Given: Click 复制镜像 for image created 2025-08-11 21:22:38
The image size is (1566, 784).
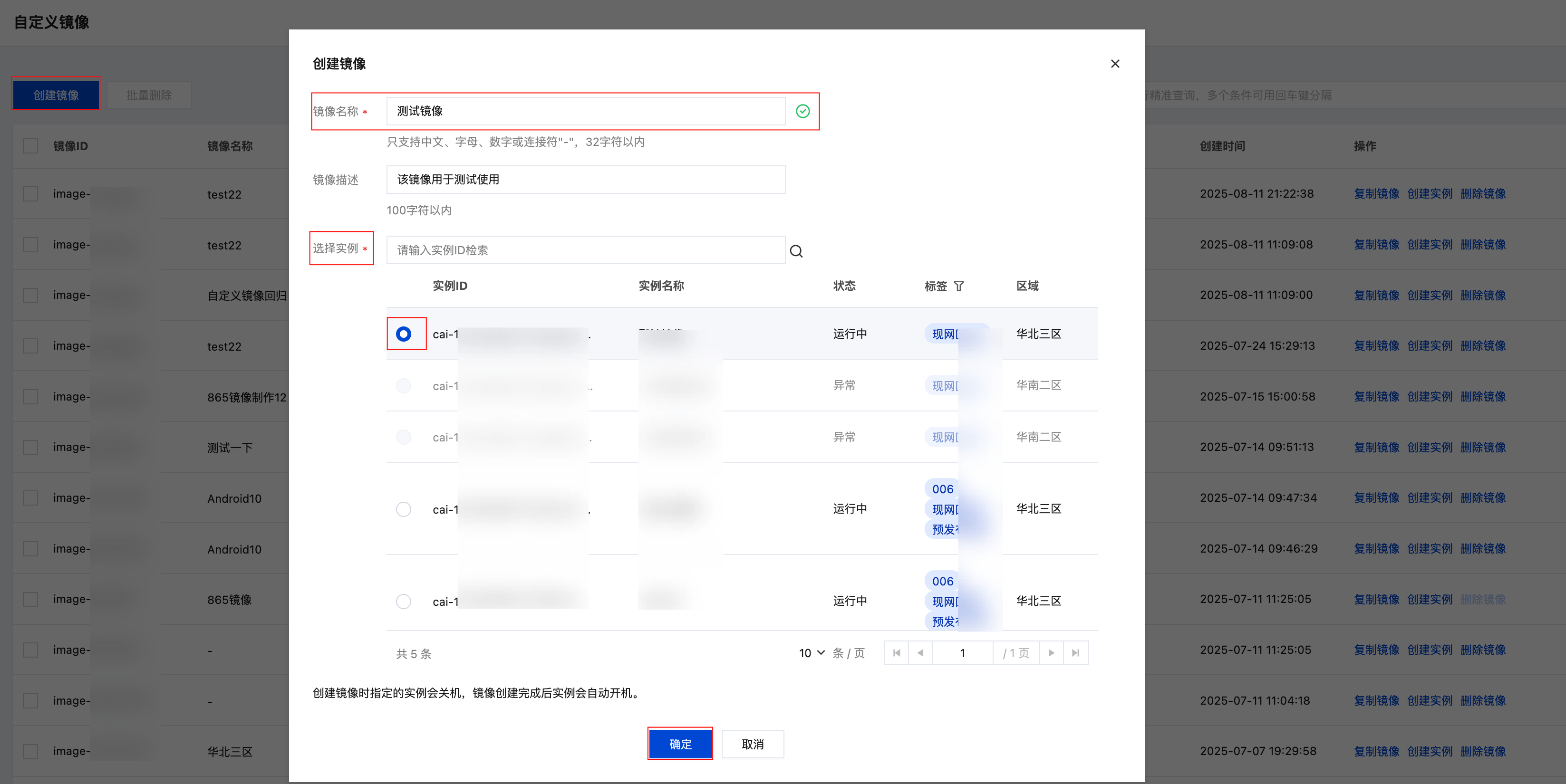Looking at the screenshot, I should coord(1376,194).
